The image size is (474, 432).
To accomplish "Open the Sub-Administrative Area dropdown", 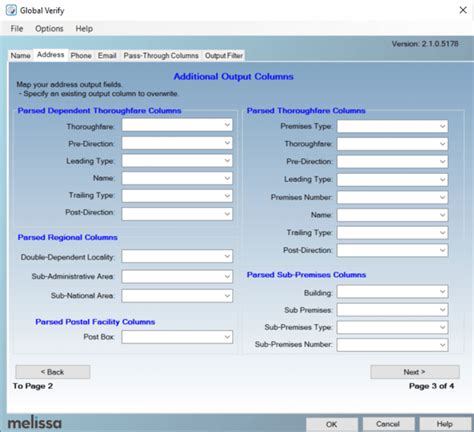I will 177,277.
